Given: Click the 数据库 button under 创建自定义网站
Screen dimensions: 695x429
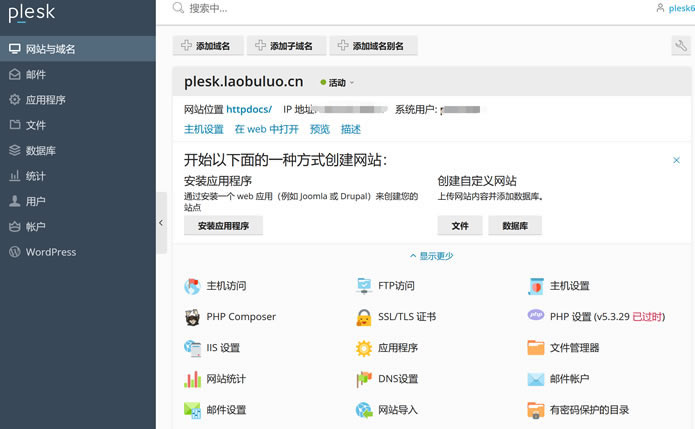Looking at the screenshot, I should [x=515, y=226].
